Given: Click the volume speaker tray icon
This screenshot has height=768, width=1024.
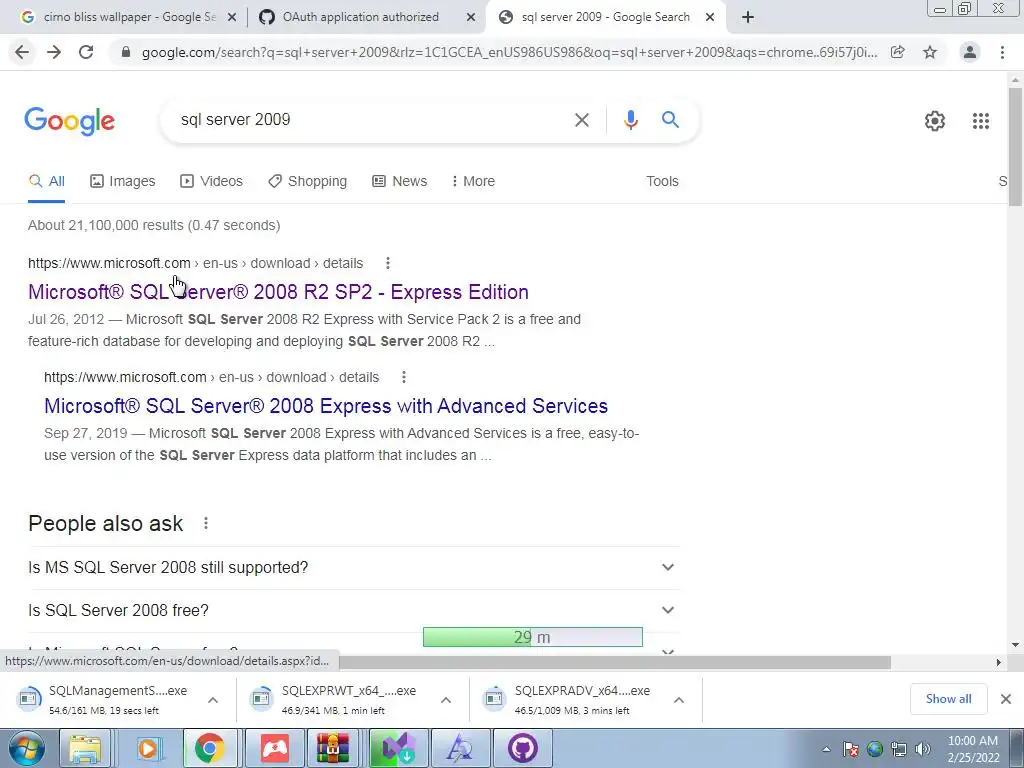Looking at the screenshot, I should tap(923, 749).
